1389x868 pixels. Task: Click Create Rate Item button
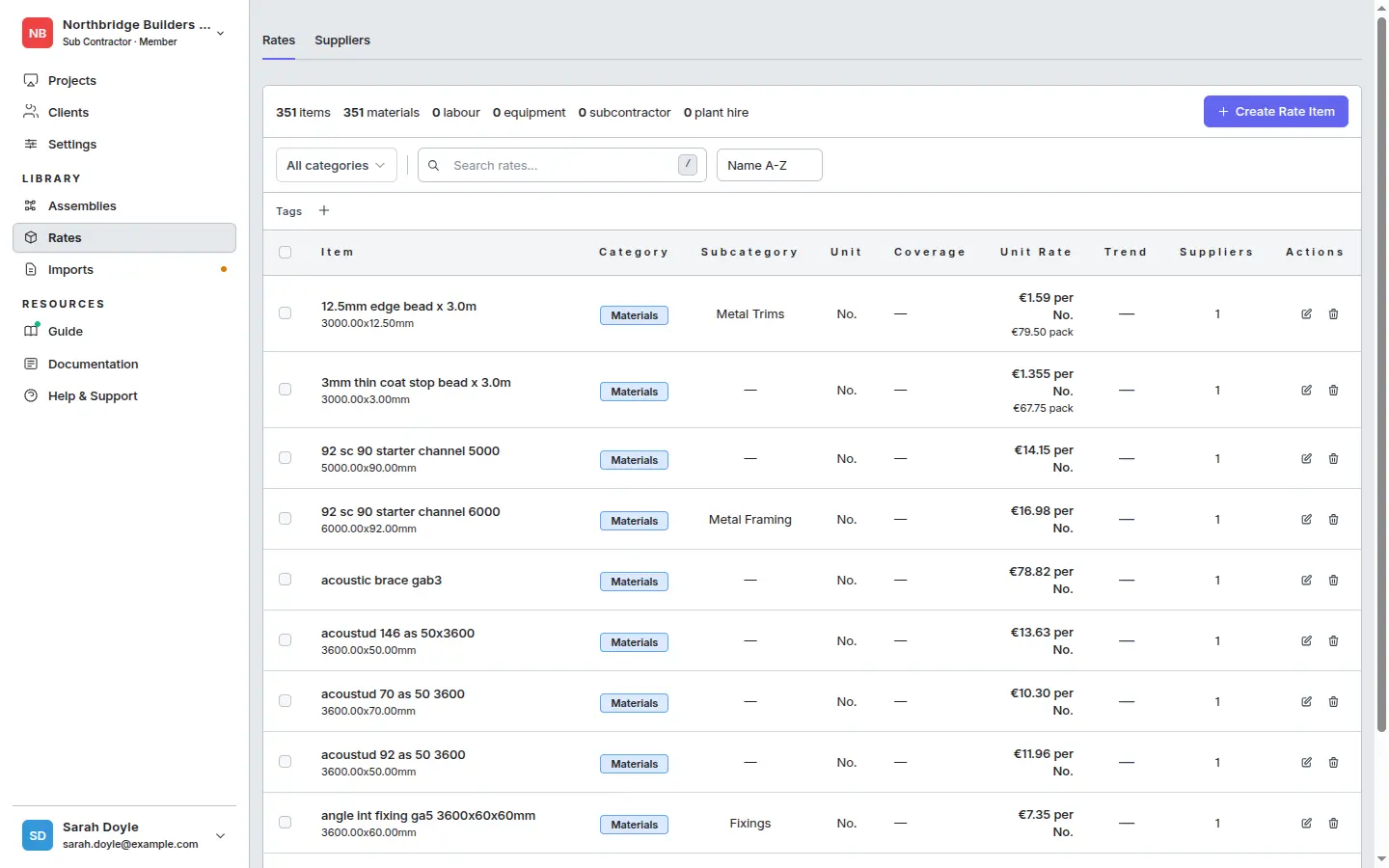[1275, 112]
